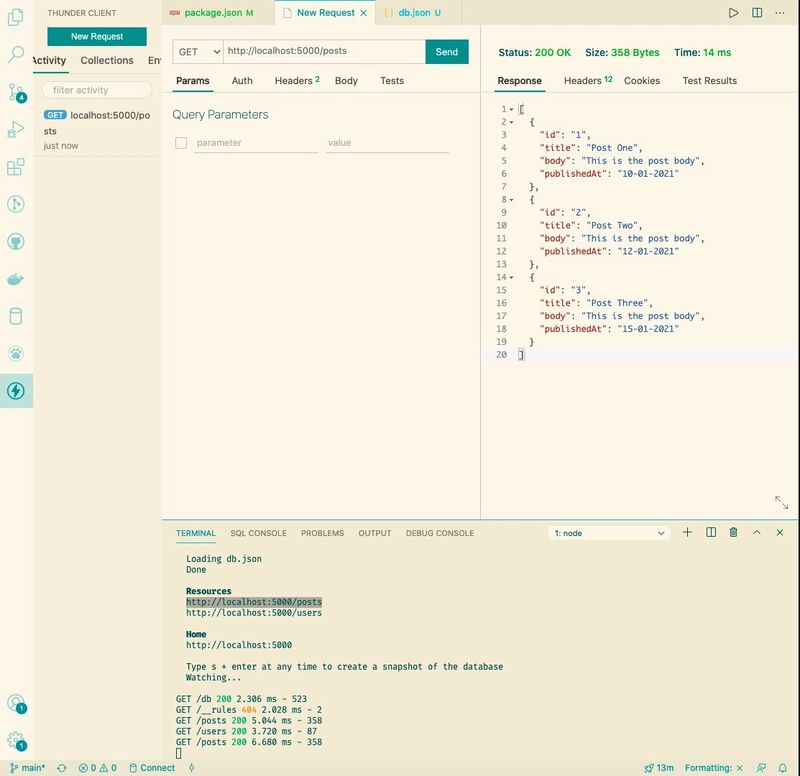Open the Accounts icon in activity bar

point(16,704)
